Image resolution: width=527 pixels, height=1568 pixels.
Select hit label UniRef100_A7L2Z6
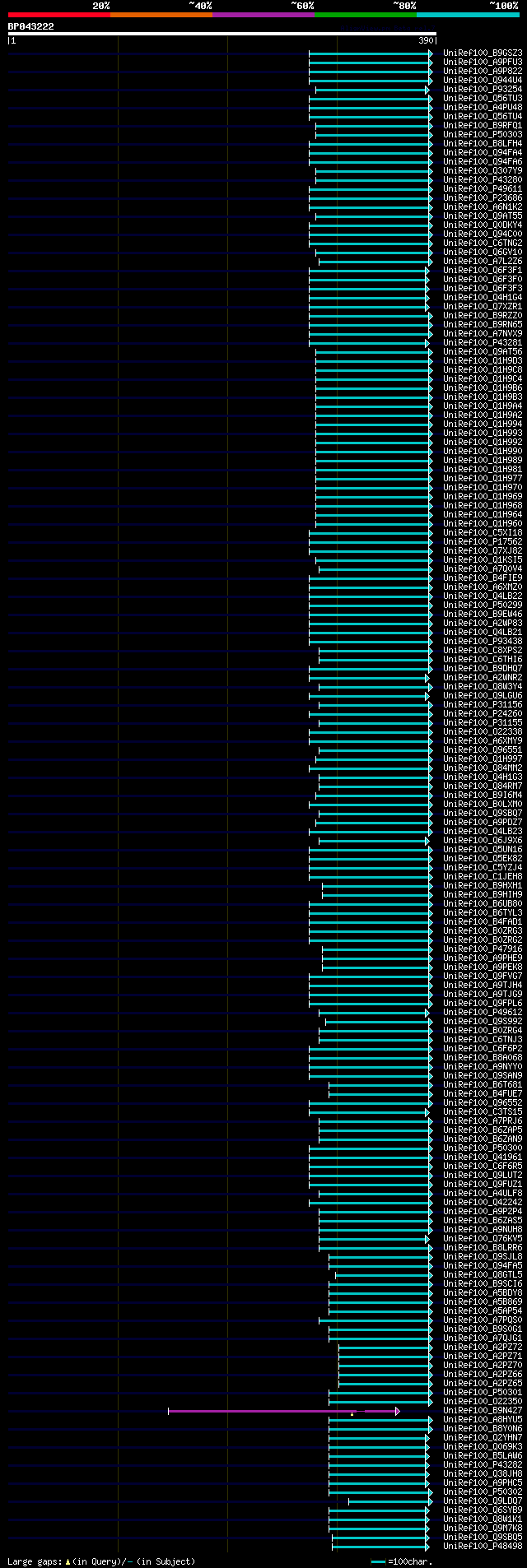[483, 262]
